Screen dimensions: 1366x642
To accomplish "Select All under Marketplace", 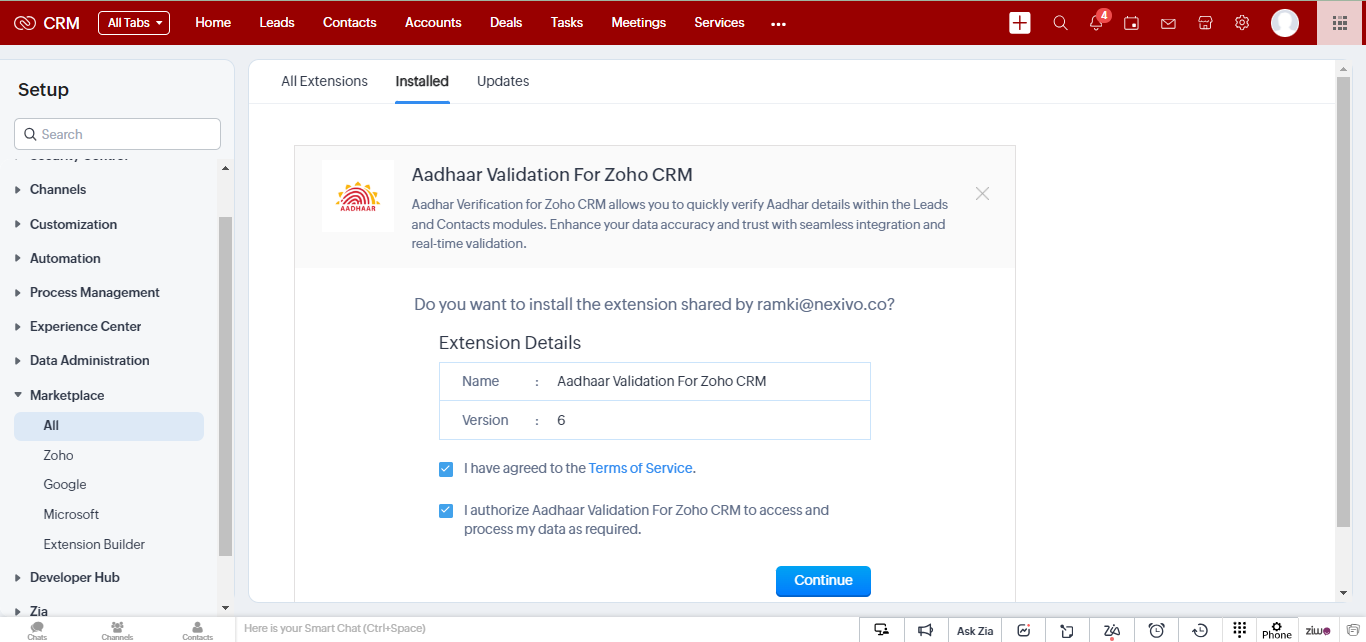I will 109,426.
